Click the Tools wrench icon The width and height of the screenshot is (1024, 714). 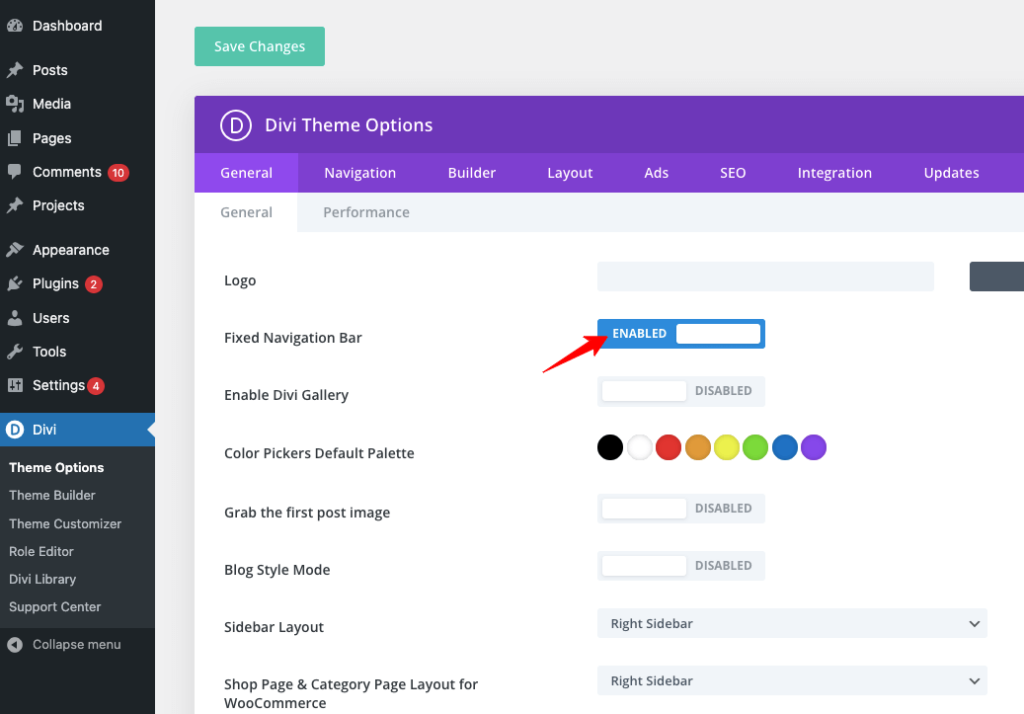point(15,351)
